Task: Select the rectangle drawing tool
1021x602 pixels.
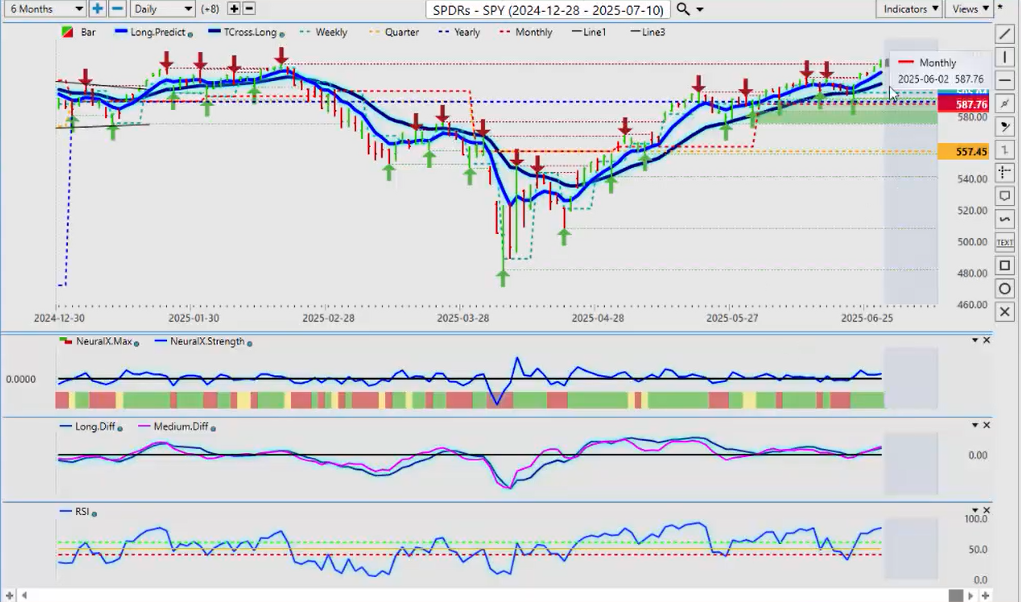Action: pyautogui.click(x=1005, y=266)
